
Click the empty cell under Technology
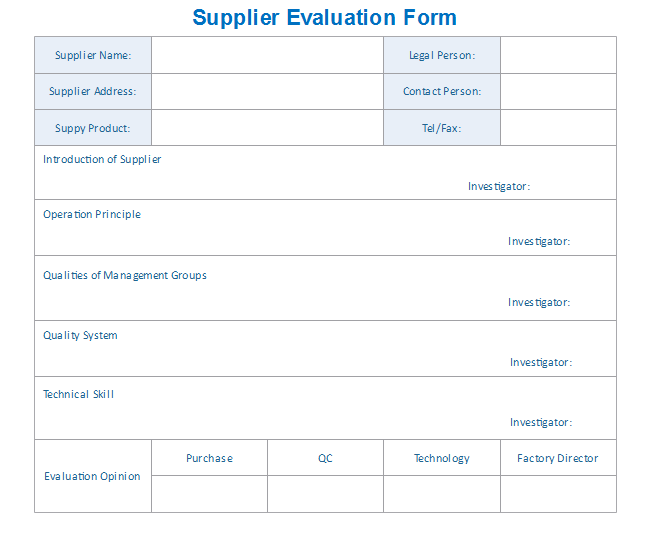tap(441, 494)
